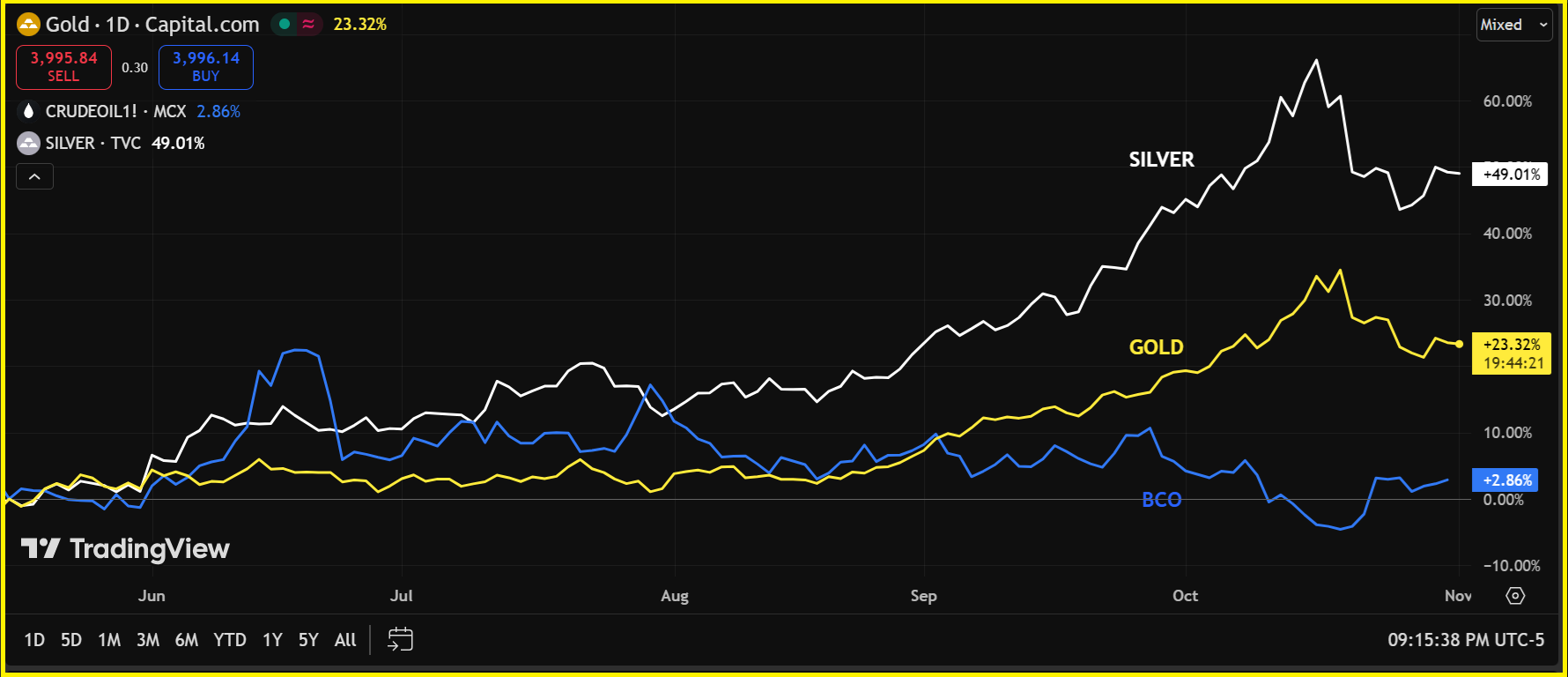This screenshot has height=677, width=1568.
Task: Show the All time range
Action: point(345,640)
